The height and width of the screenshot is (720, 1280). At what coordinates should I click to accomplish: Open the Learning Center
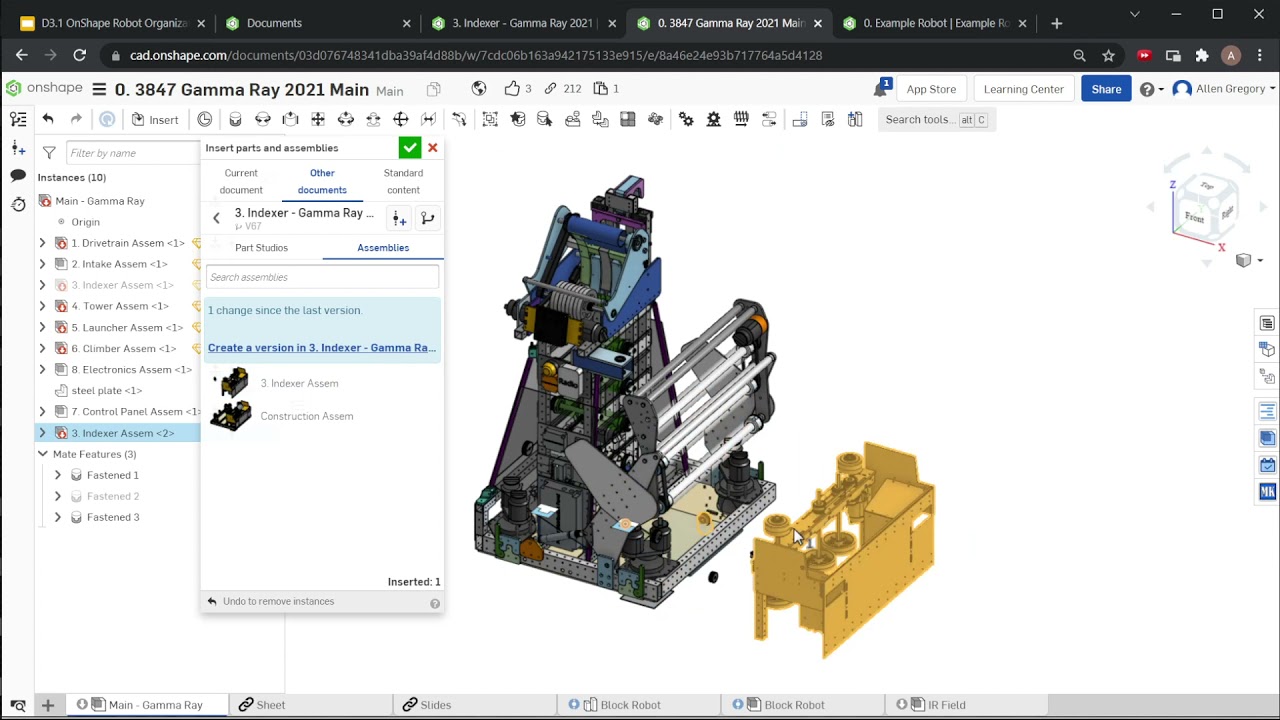pos(1023,89)
